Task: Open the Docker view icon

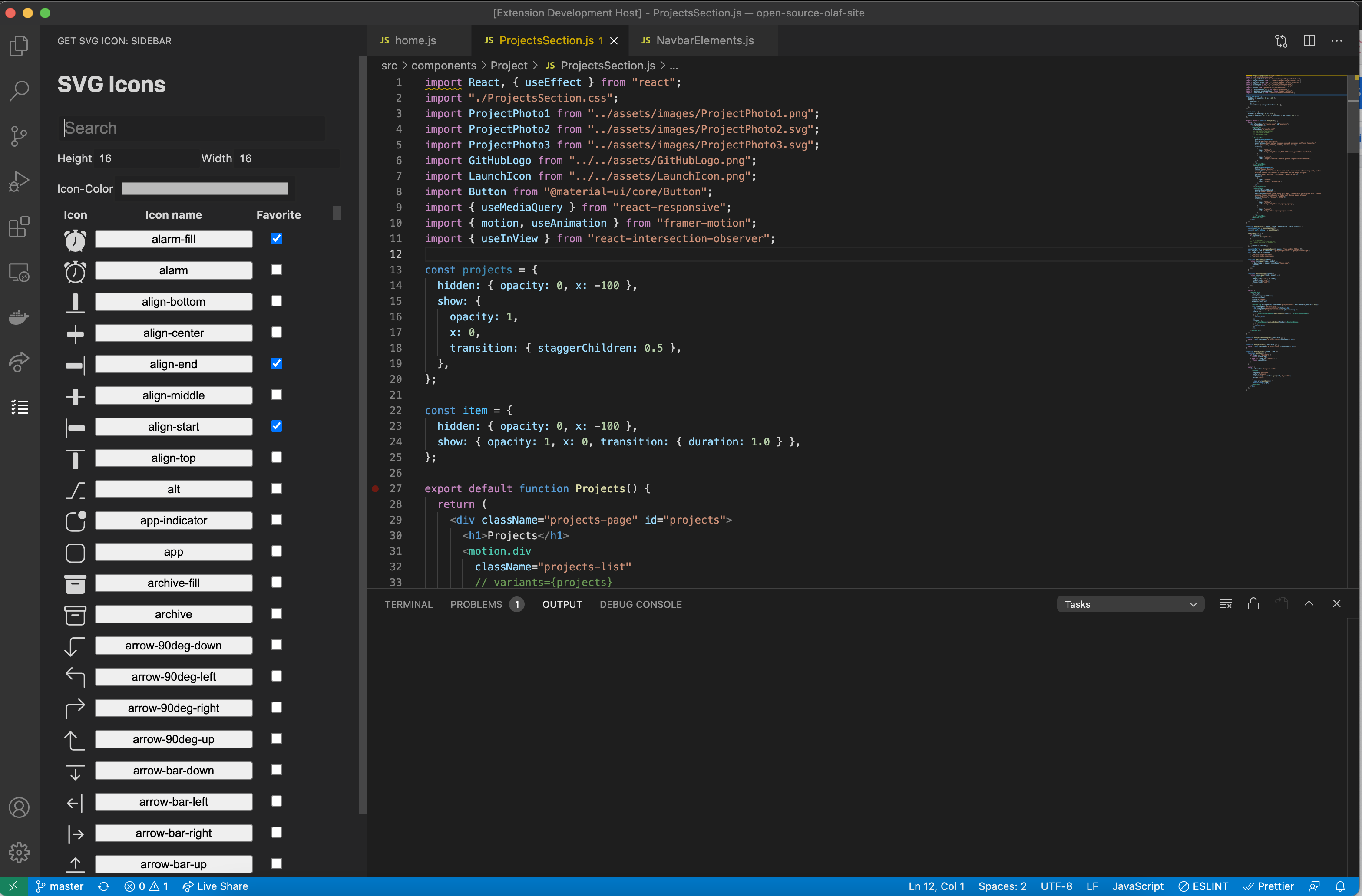Action: (19, 317)
